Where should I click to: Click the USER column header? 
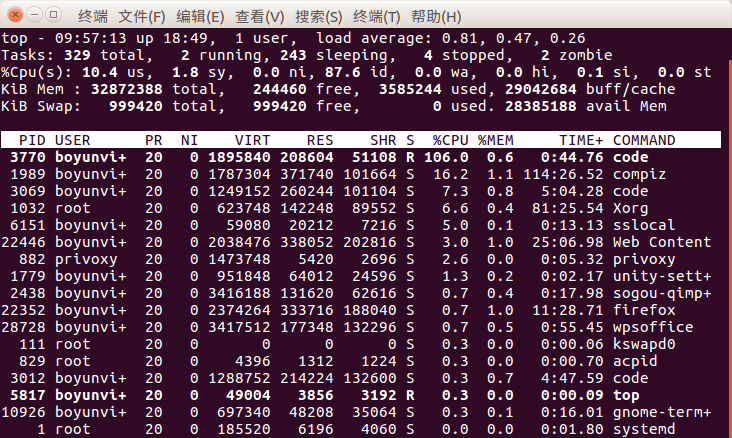coord(72,140)
